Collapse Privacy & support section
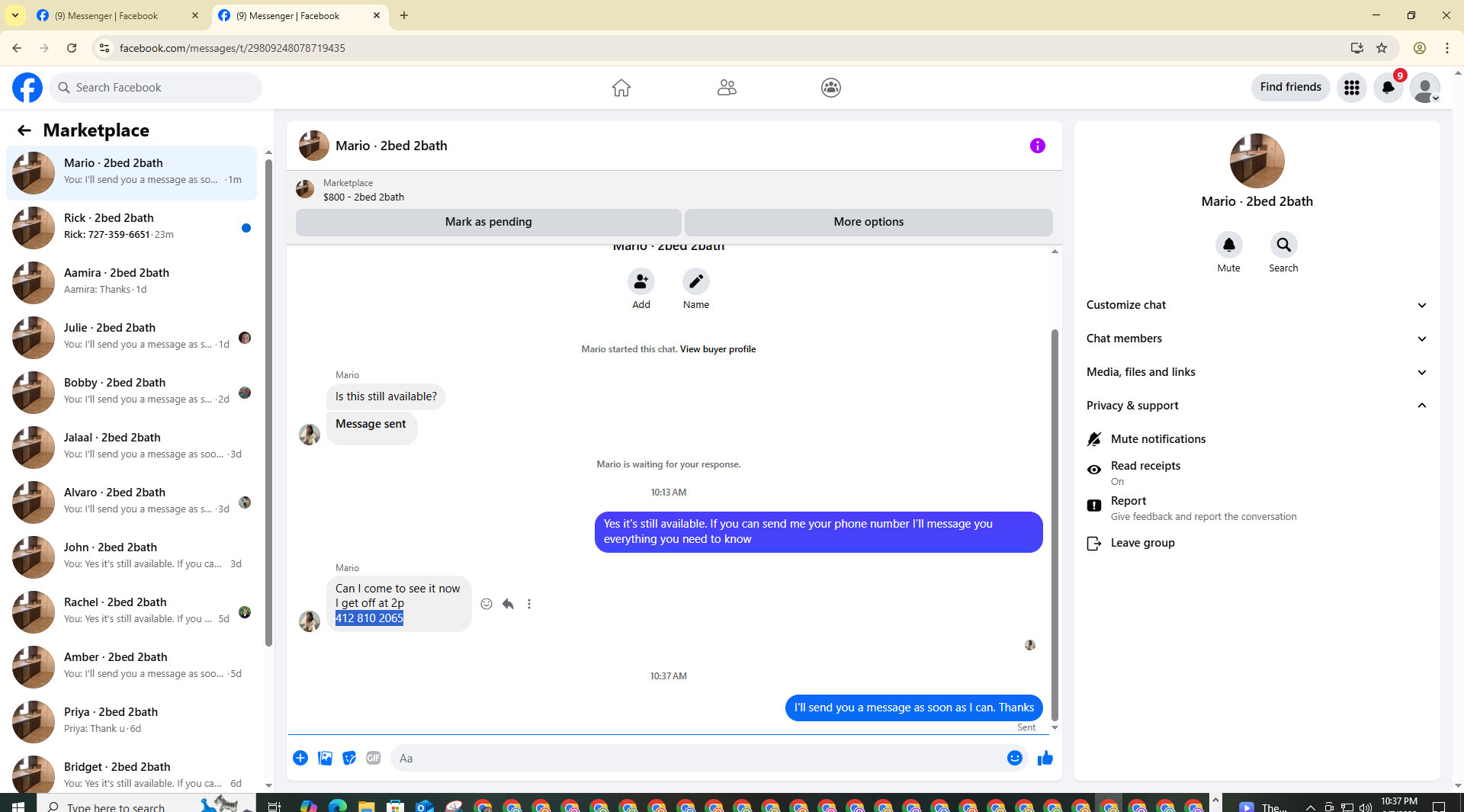 (x=1257, y=406)
